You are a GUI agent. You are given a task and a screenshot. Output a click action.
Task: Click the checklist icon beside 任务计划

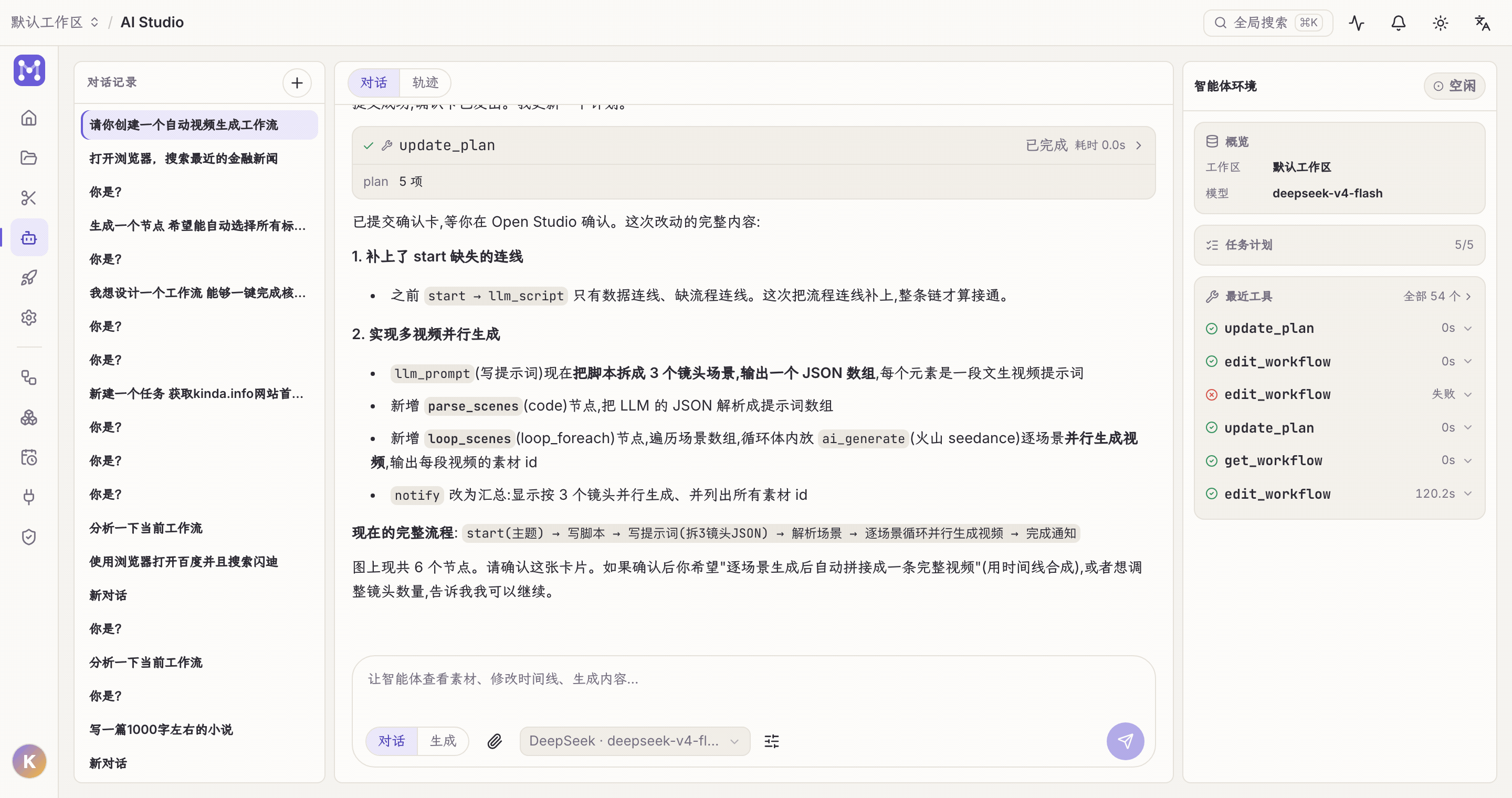(x=1212, y=245)
